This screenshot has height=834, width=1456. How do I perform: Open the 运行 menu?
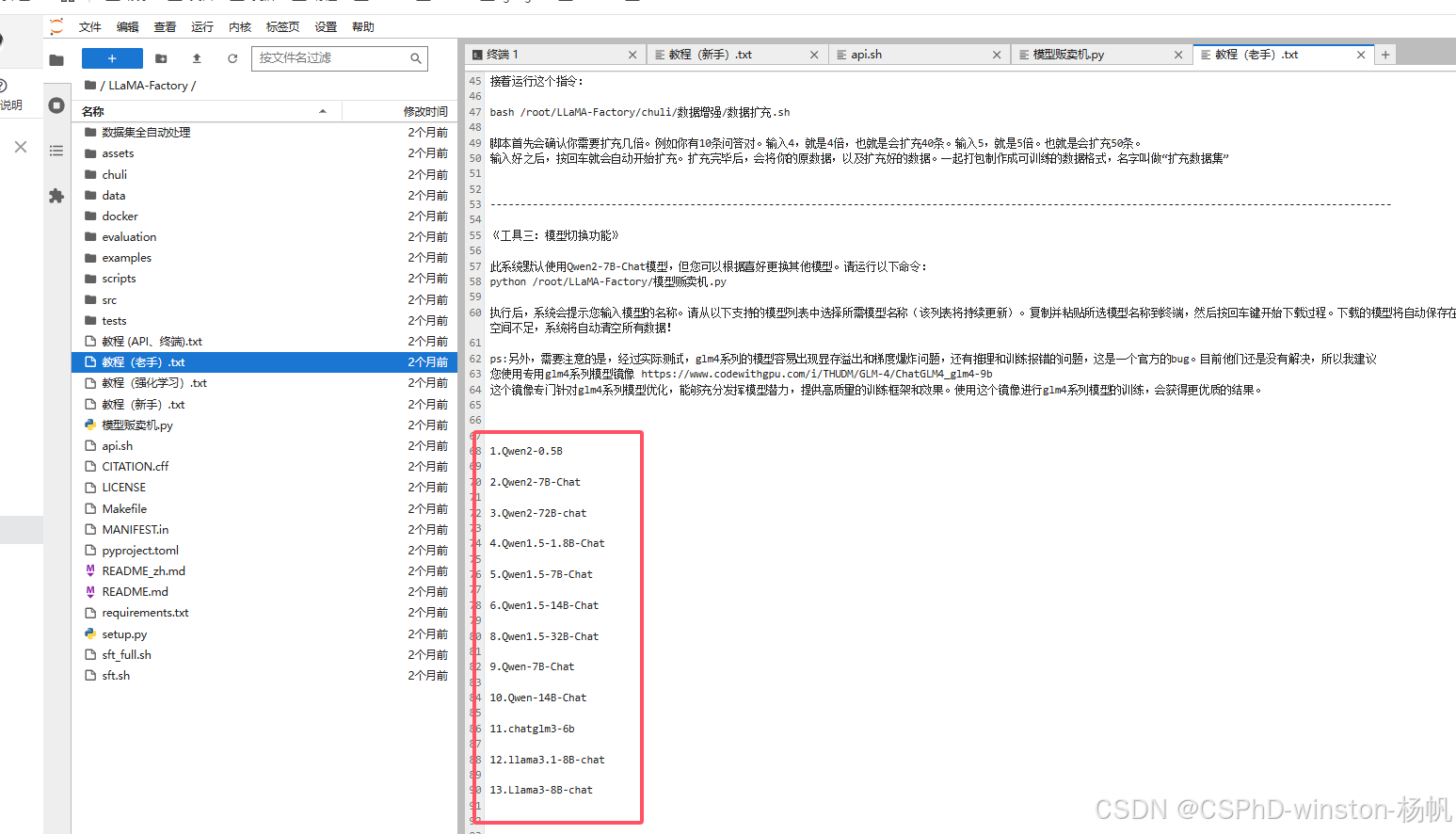tap(202, 26)
